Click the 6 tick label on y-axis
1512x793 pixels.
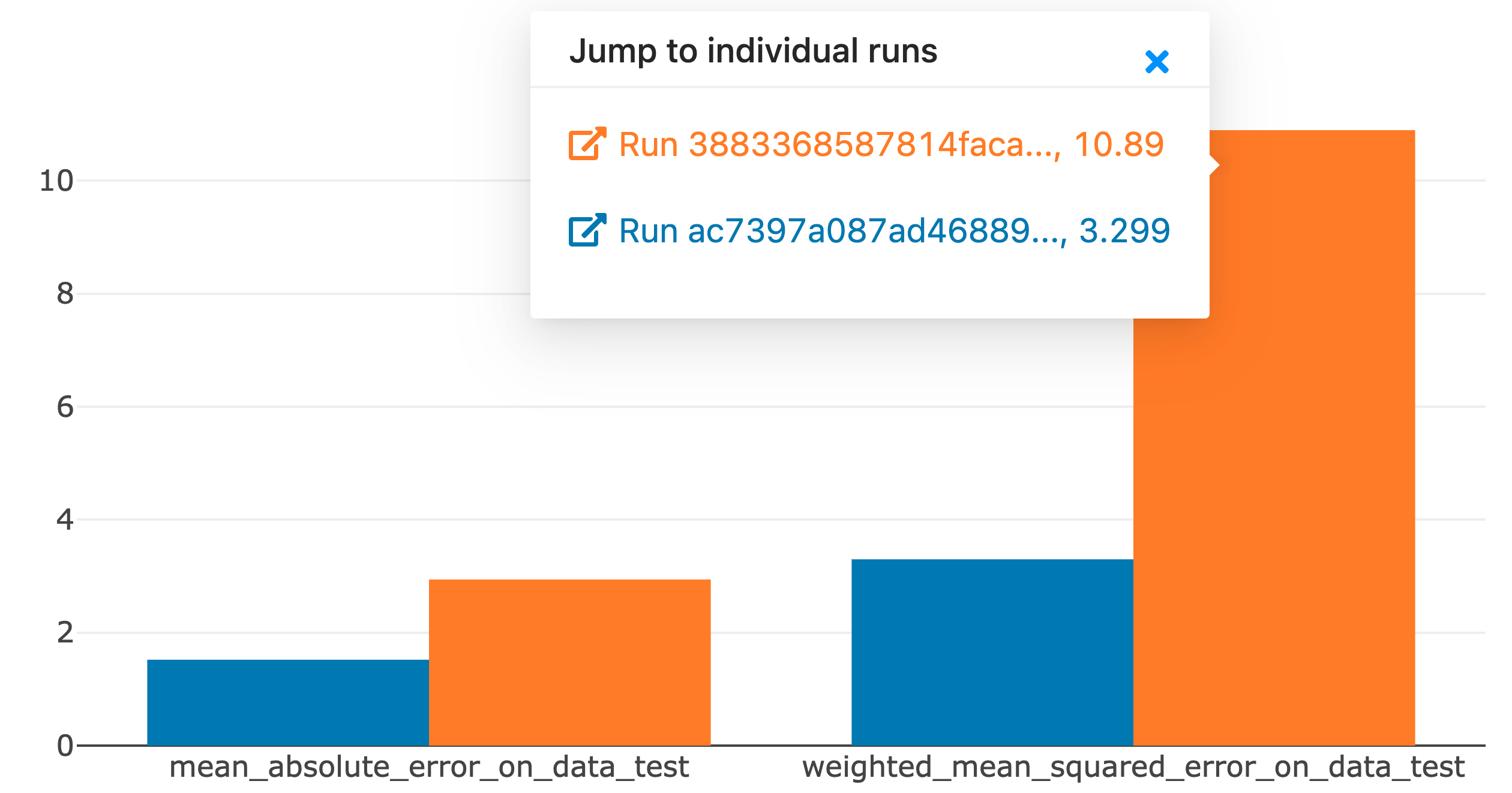(65, 407)
